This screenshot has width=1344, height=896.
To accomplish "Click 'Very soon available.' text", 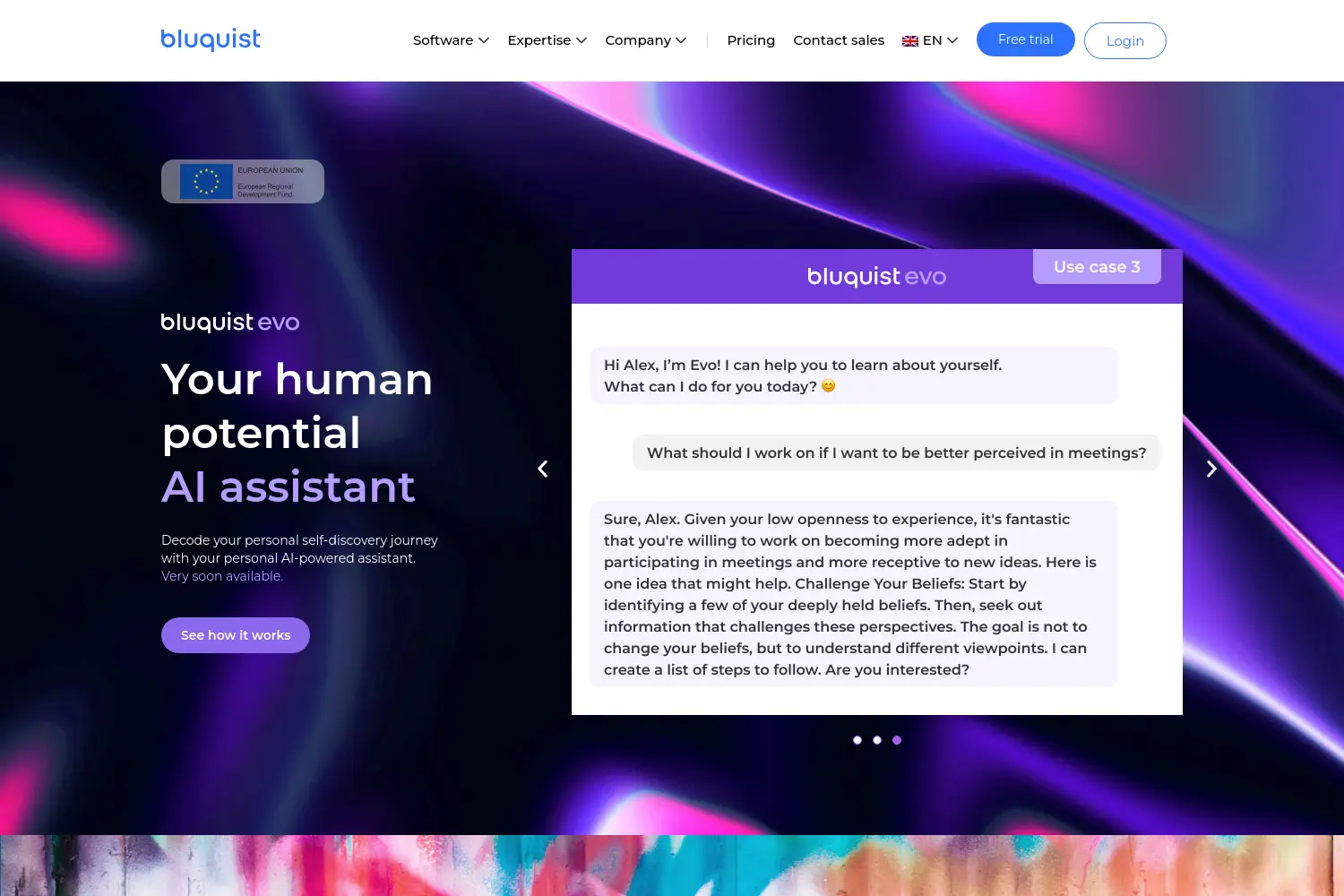I will pos(222,576).
